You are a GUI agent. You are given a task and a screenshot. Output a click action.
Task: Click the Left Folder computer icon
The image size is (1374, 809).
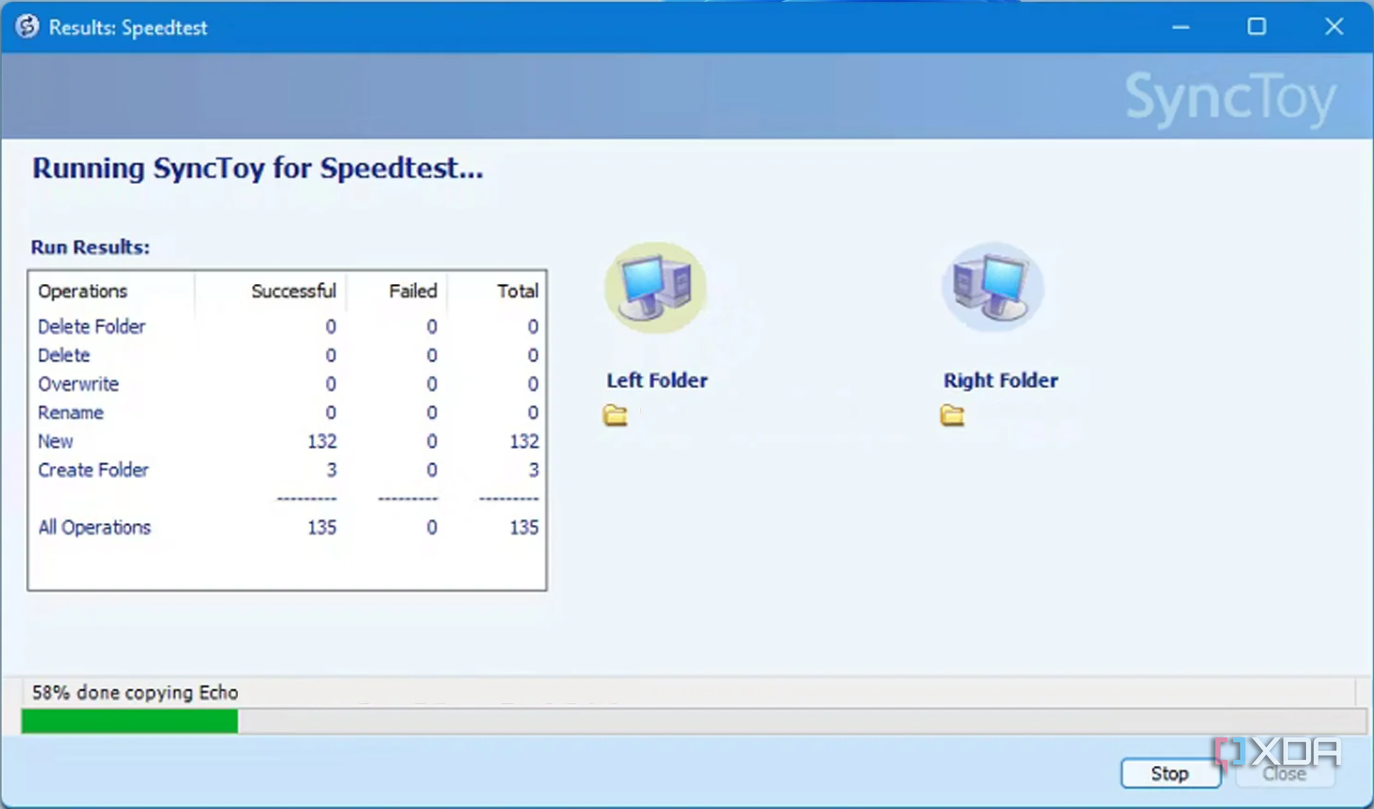655,285
